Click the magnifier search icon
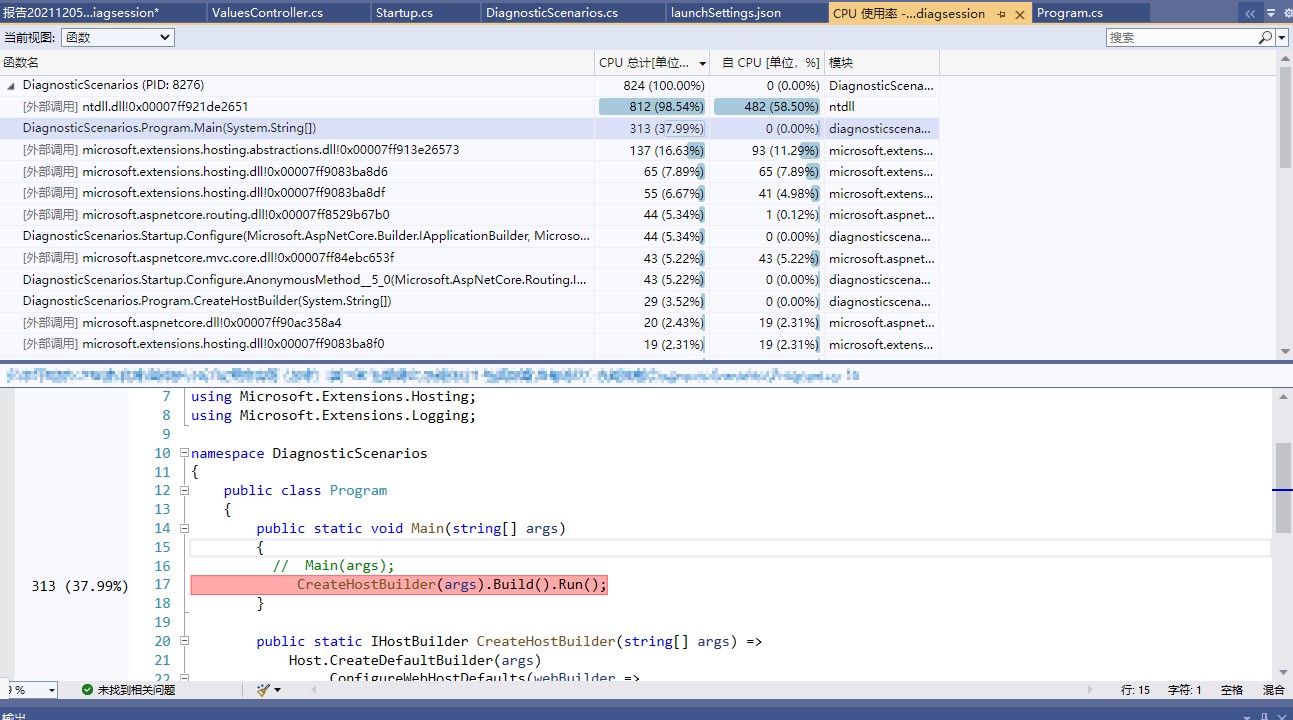Image resolution: width=1293 pixels, height=720 pixels. (x=1265, y=37)
